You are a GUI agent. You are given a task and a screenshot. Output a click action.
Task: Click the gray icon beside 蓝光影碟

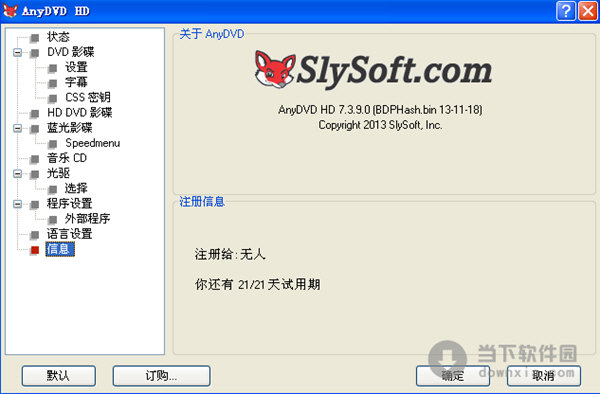(35, 129)
